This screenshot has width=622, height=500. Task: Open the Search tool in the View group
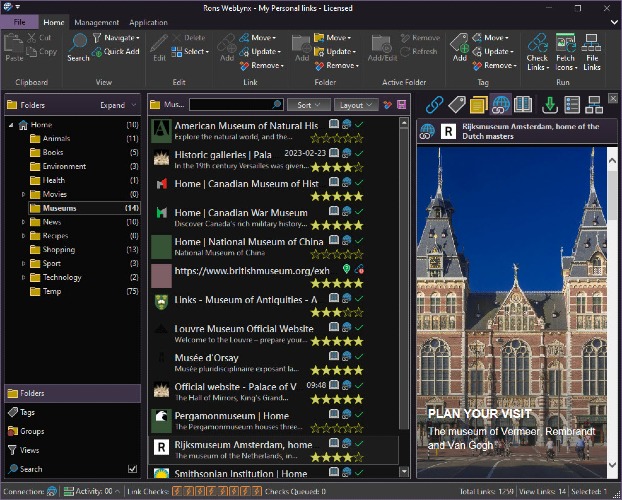[78, 48]
